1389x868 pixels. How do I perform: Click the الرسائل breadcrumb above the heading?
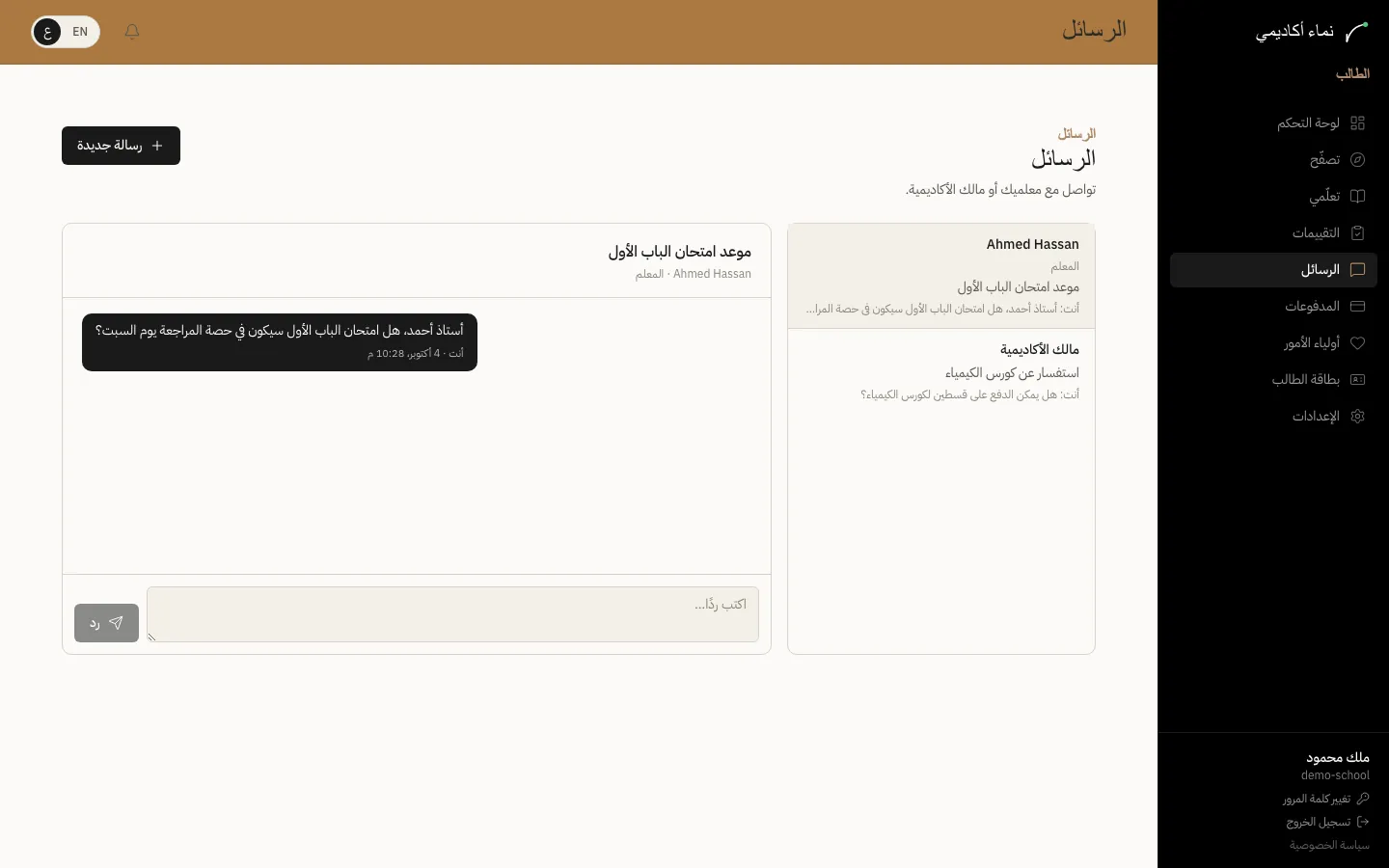[1076, 134]
